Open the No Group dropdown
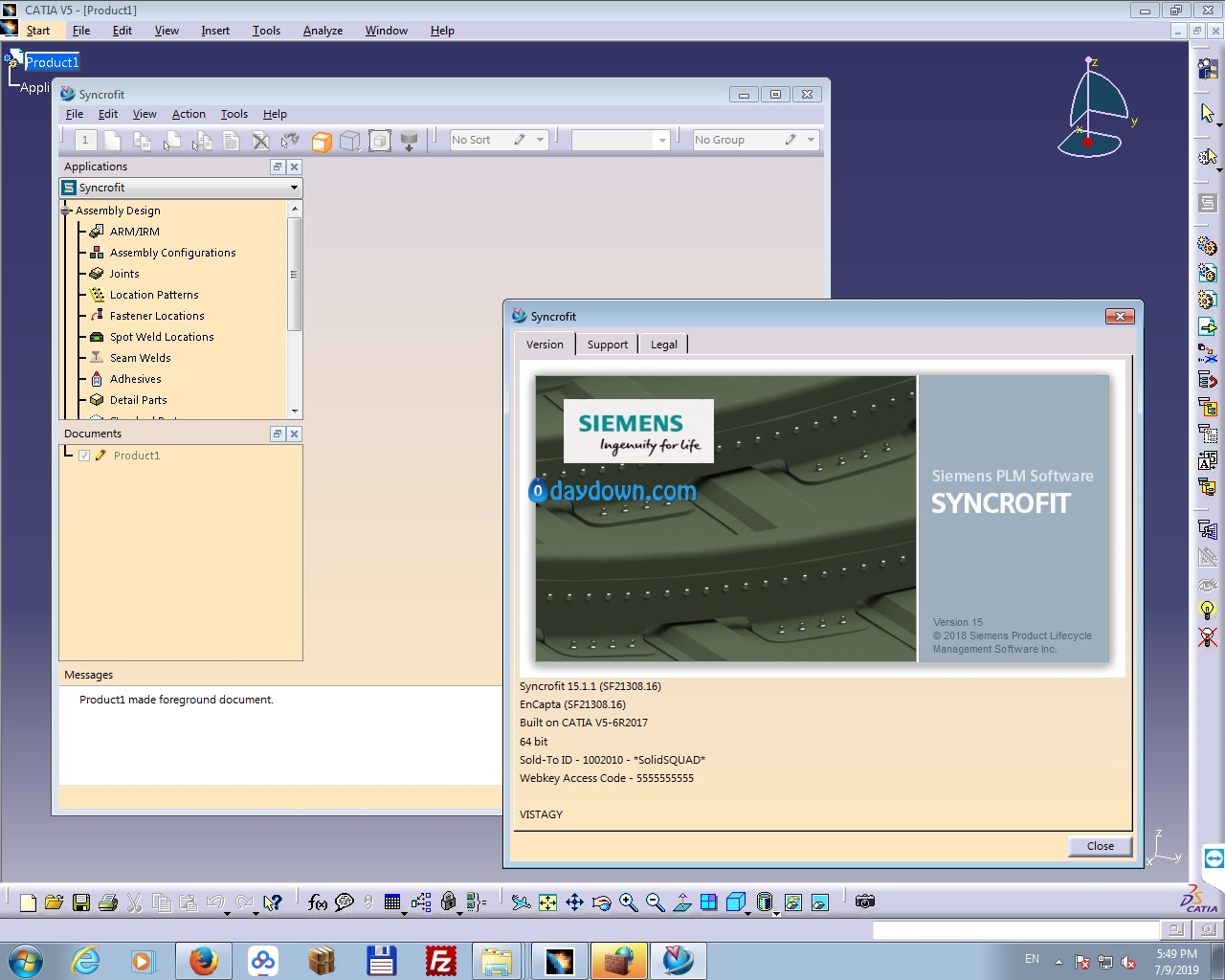This screenshot has height=980, width=1225. tap(811, 140)
